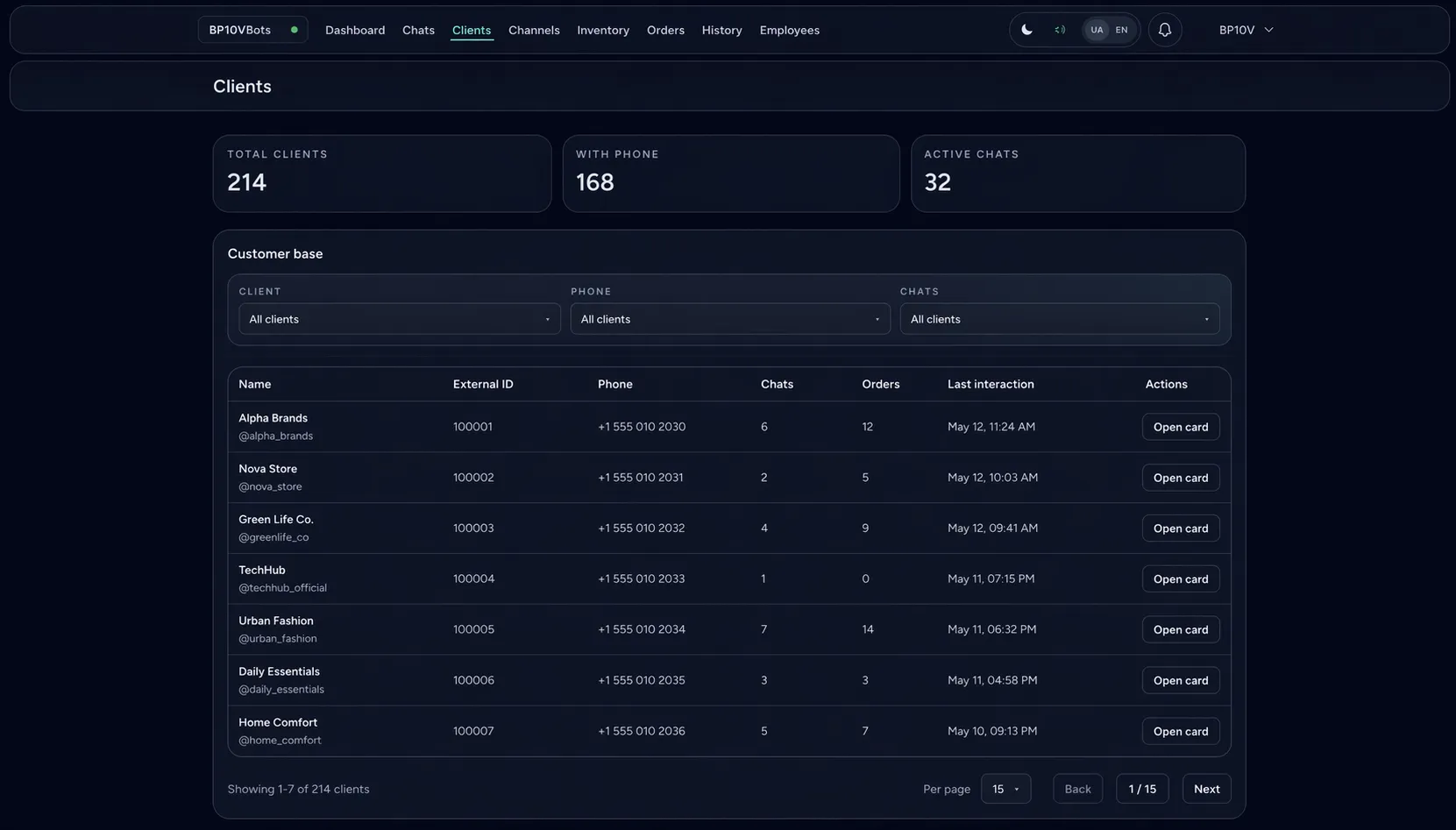Click the Green Life Co. client name
Viewport: 1456px width, 830px height.
click(276, 520)
